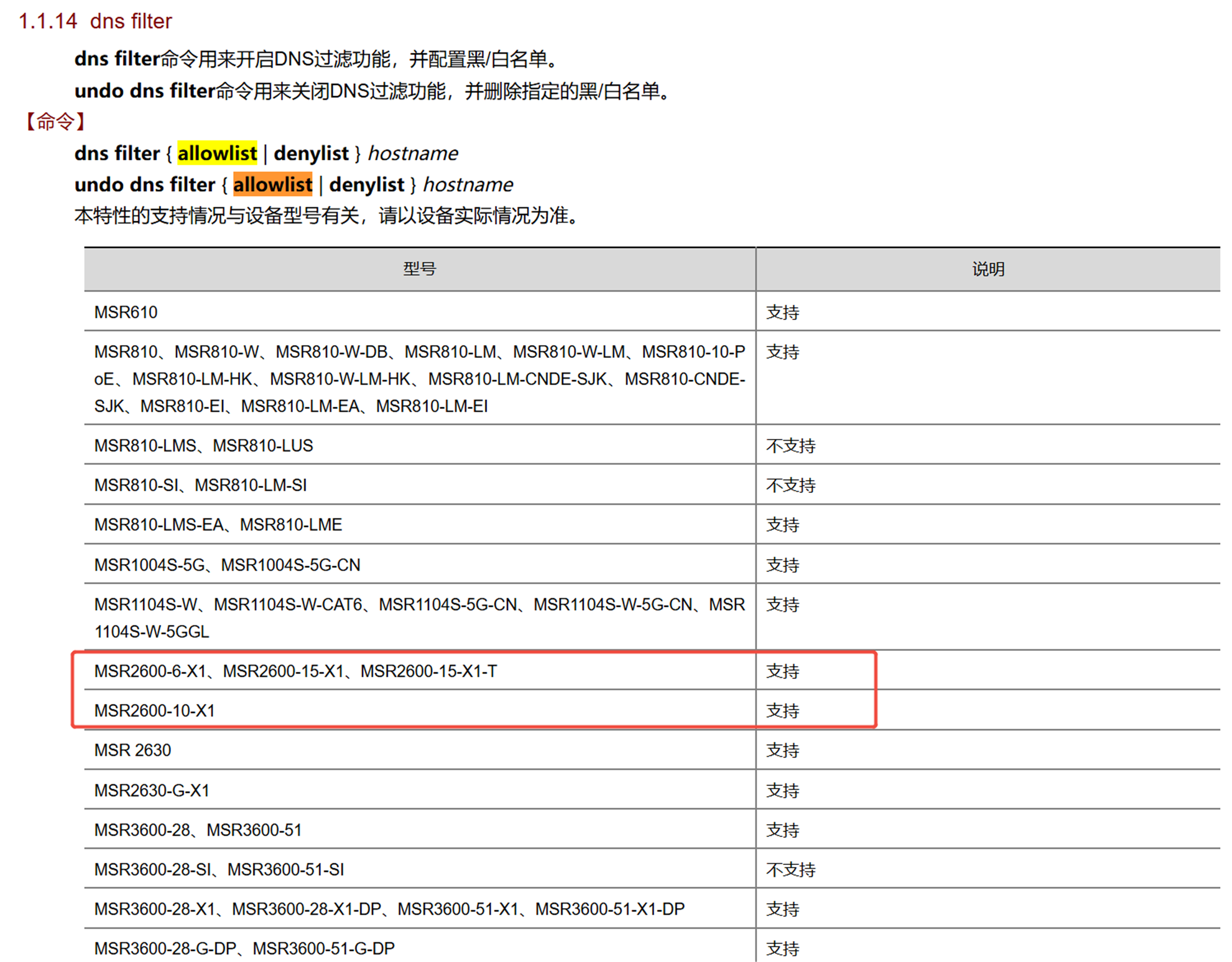Click denylist in undo dns filter command
This screenshot has height=962, width=1232.
click(x=366, y=184)
